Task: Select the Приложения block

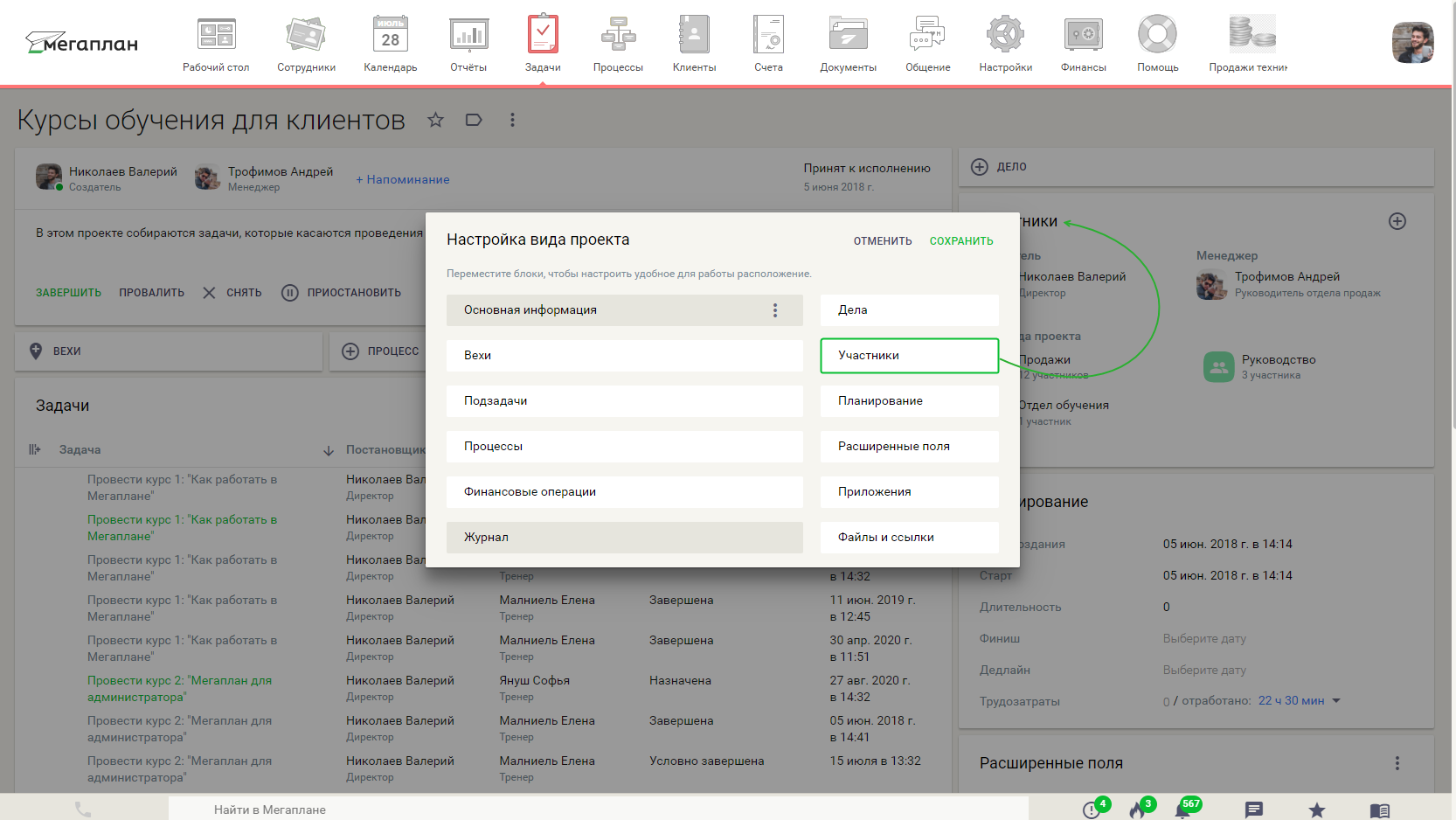Action: (x=910, y=492)
